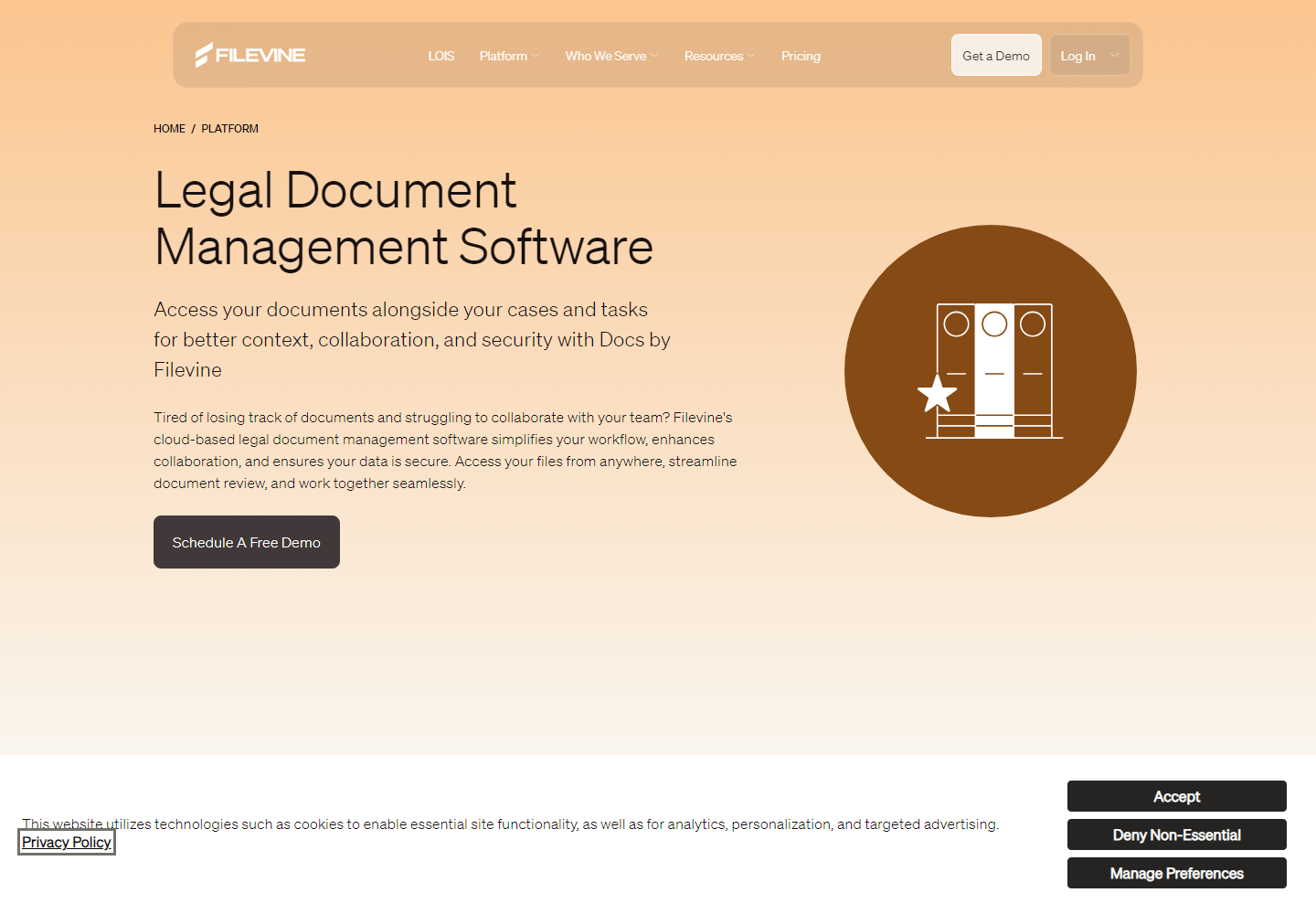Image resolution: width=1316 pixels, height=914 pixels.
Task: Open the LOIS nav item
Action: tap(441, 56)
